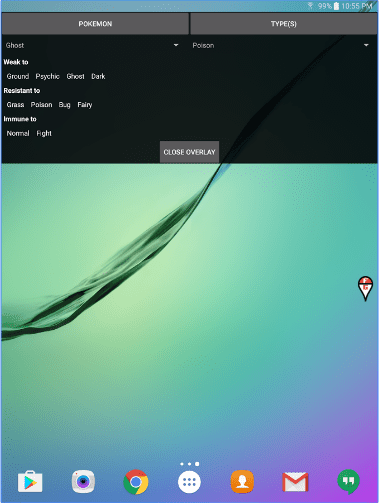Select the Ground weakness label
The image size is (379, 503).
(x=18, y=76)
